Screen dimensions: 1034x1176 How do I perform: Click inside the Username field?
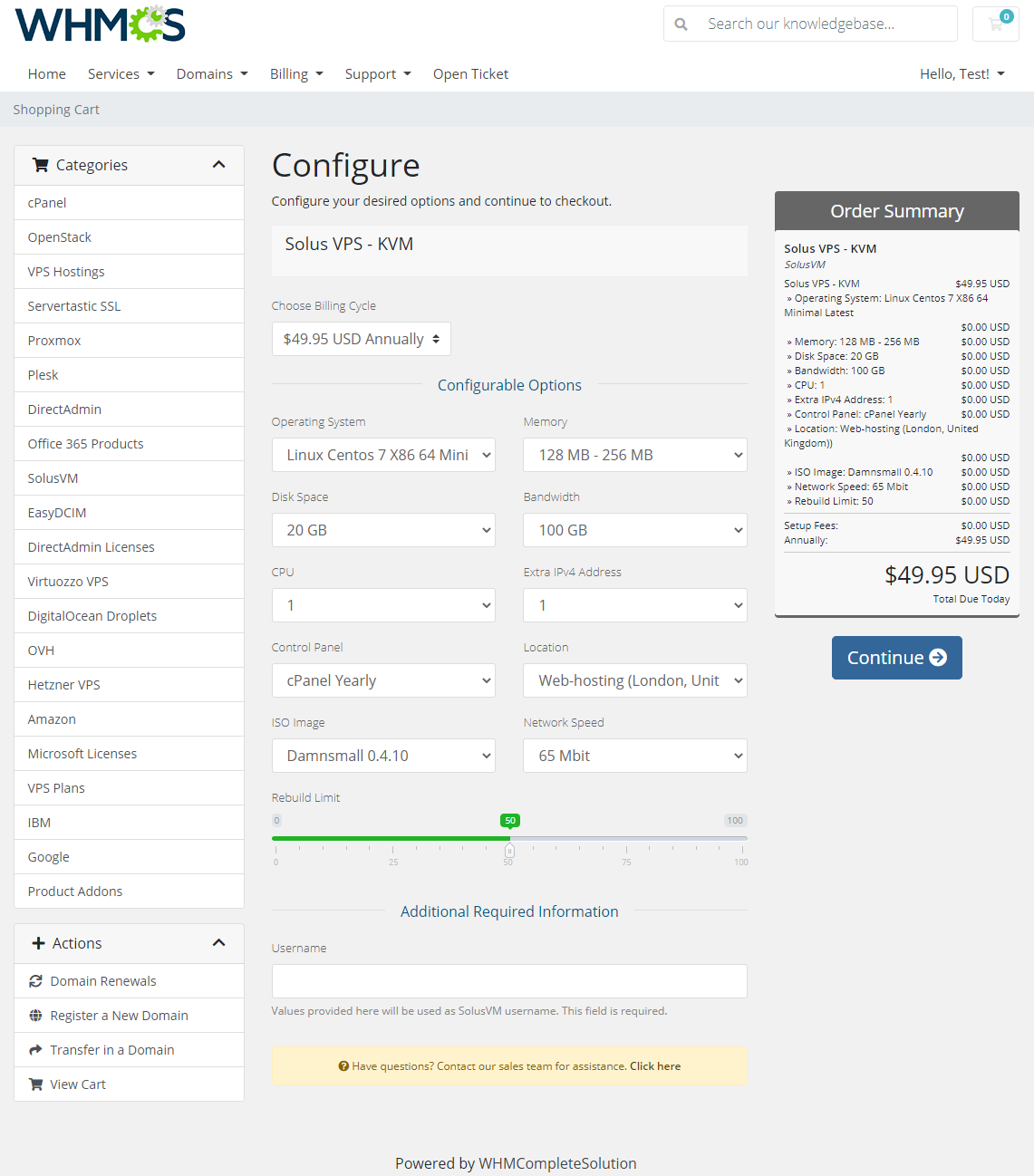point(509,980)
